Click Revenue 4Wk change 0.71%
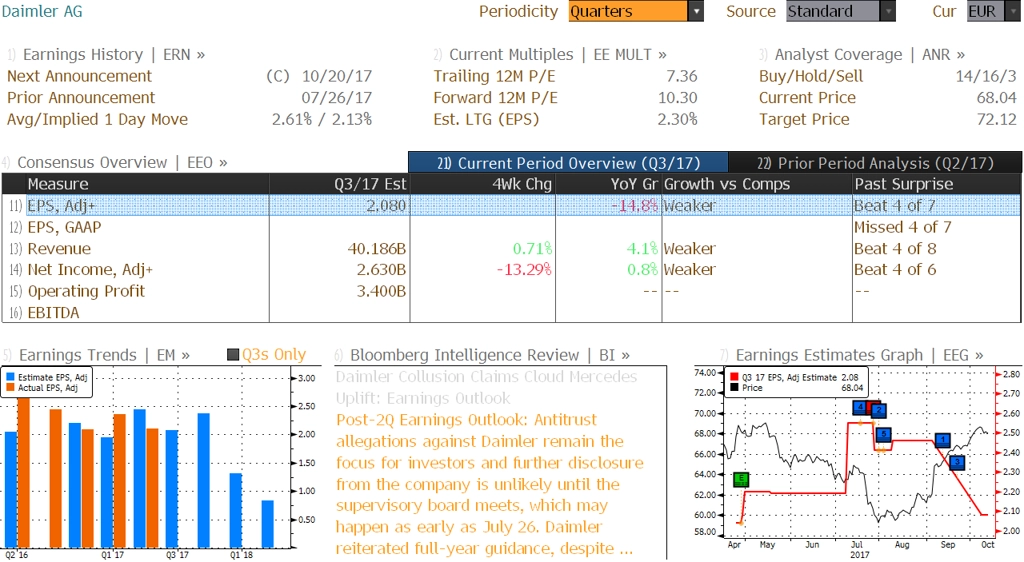 tap(532, 249)
